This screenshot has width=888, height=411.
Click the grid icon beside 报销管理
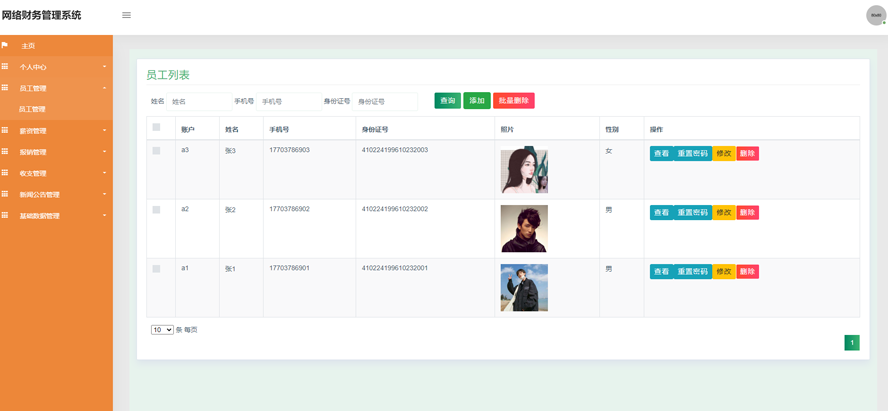click(x=5, y=152)
